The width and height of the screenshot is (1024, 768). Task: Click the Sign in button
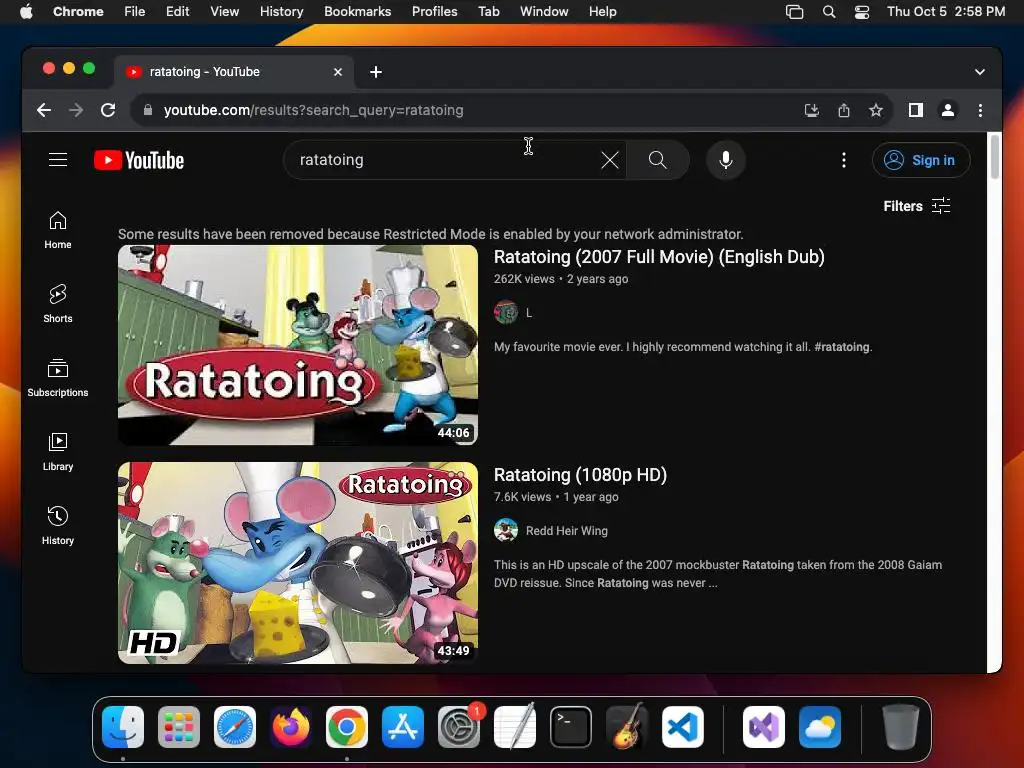coord(921,160)
